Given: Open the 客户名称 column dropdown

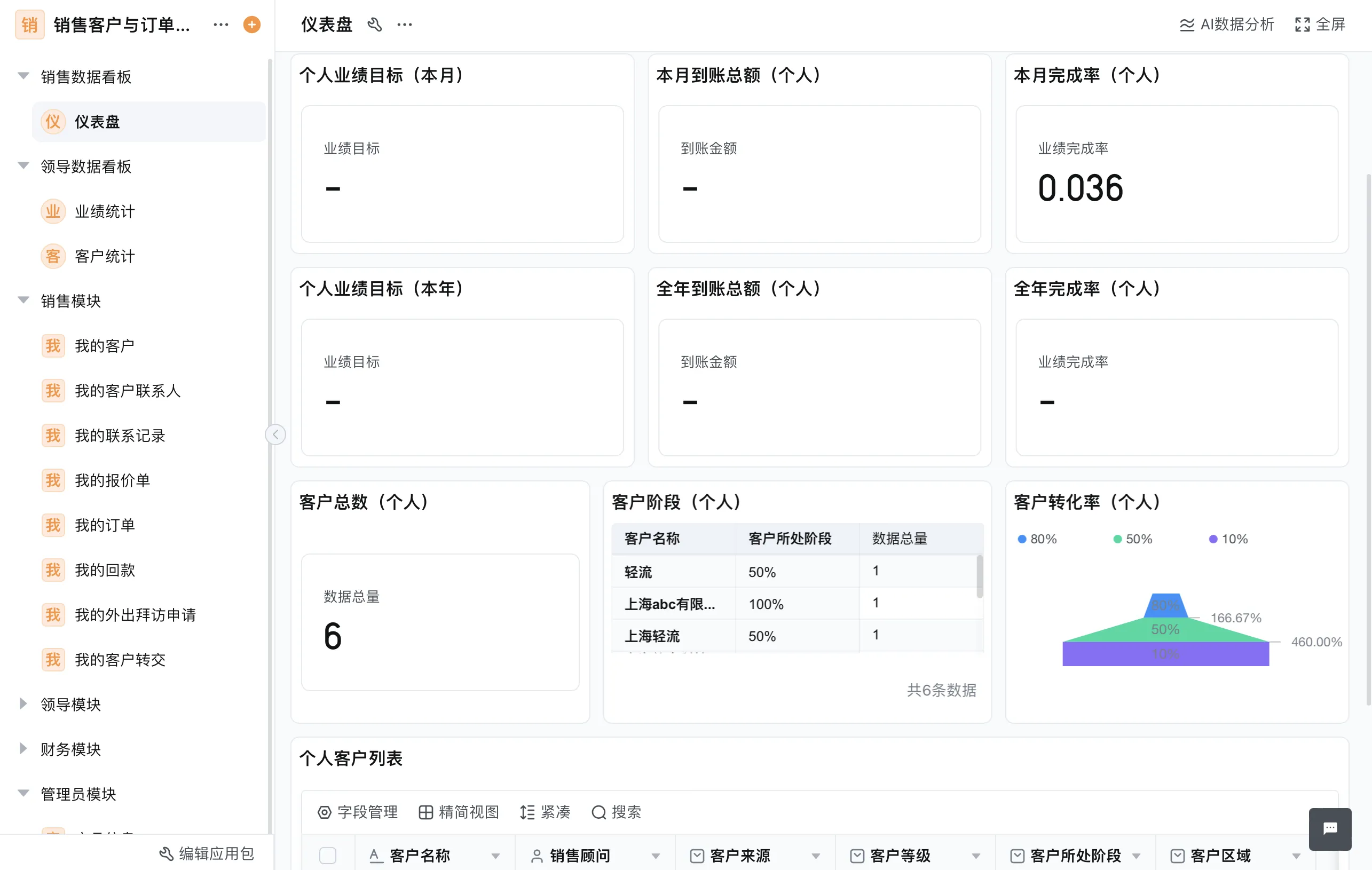Looking at the screenshot, I should [495, 855].
